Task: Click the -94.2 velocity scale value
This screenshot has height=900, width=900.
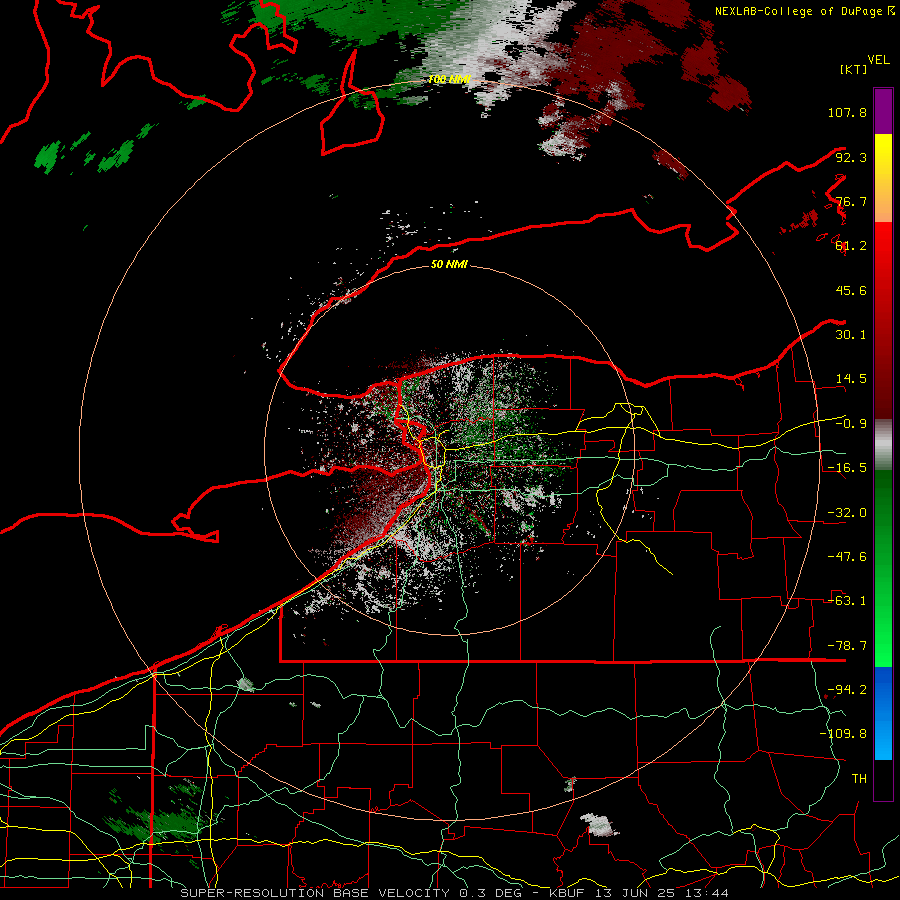Action: coord(847,690)
